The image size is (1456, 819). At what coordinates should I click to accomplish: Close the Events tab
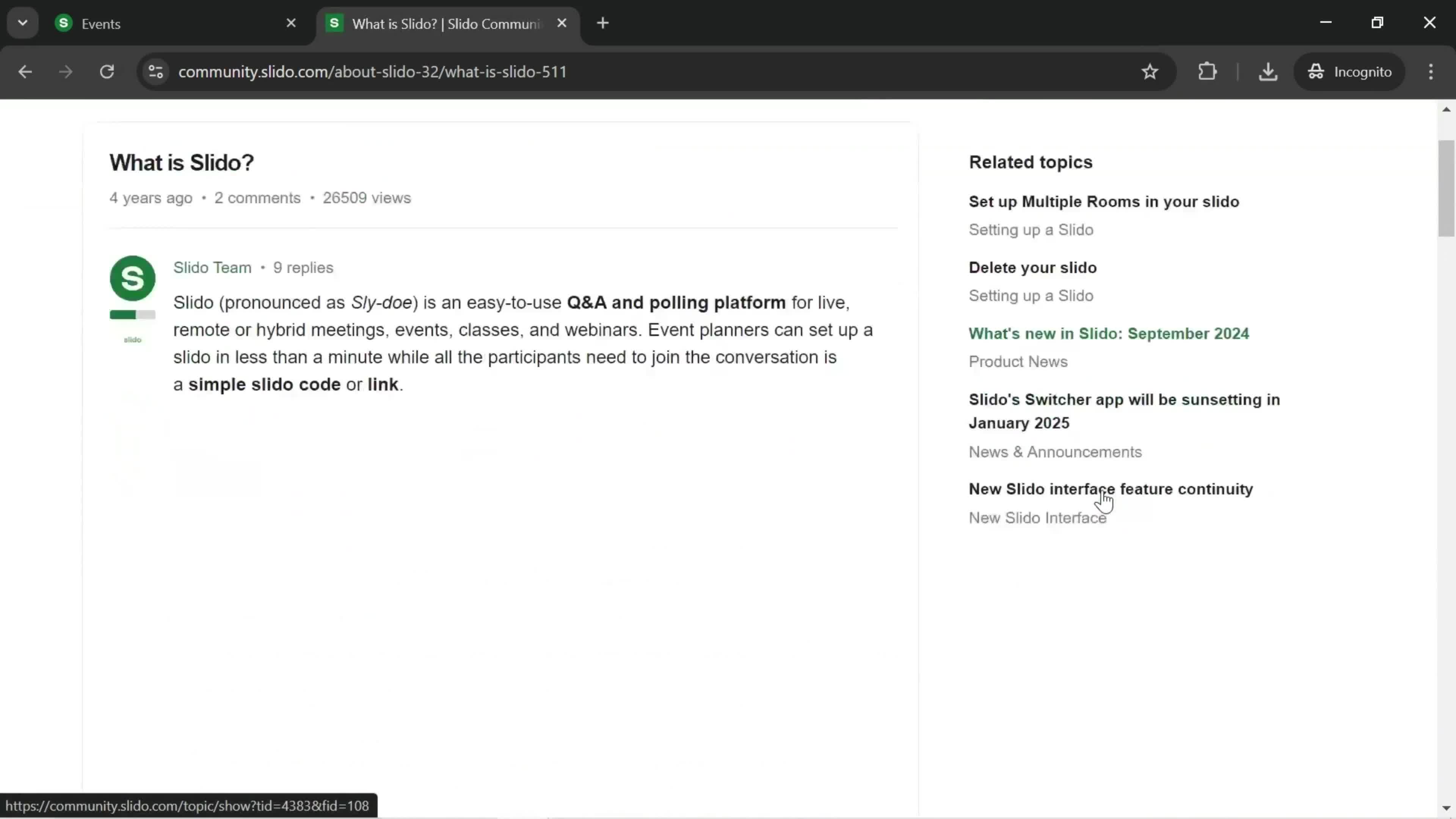pos(291,23)
